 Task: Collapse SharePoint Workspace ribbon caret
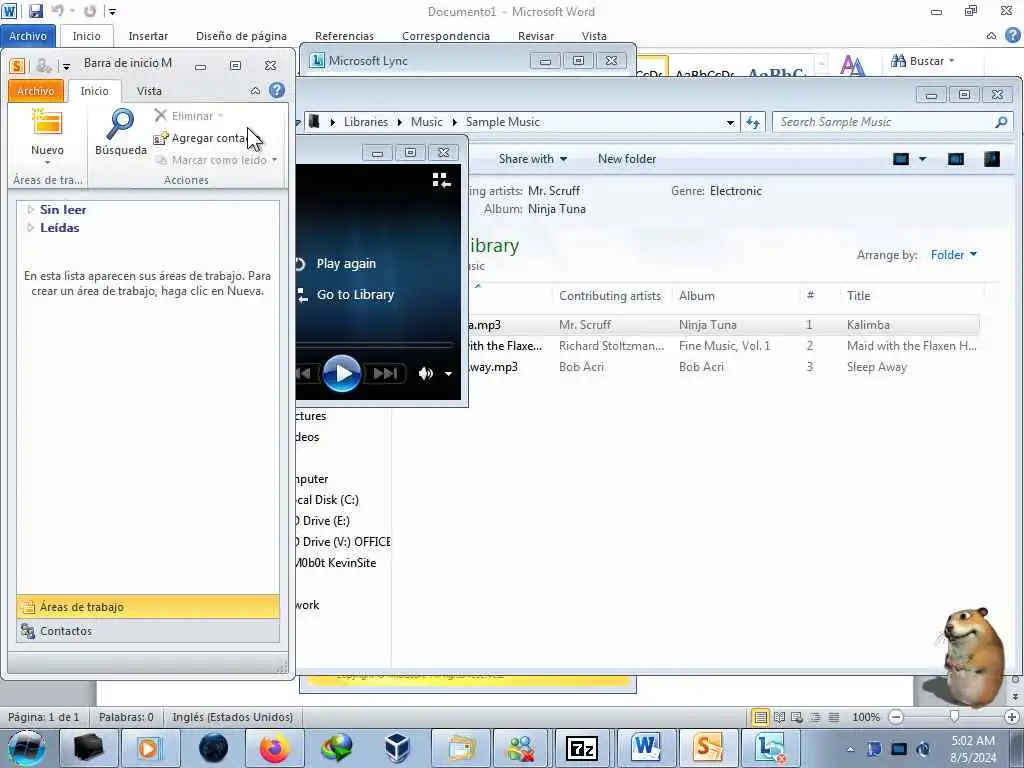pos(255,91)
